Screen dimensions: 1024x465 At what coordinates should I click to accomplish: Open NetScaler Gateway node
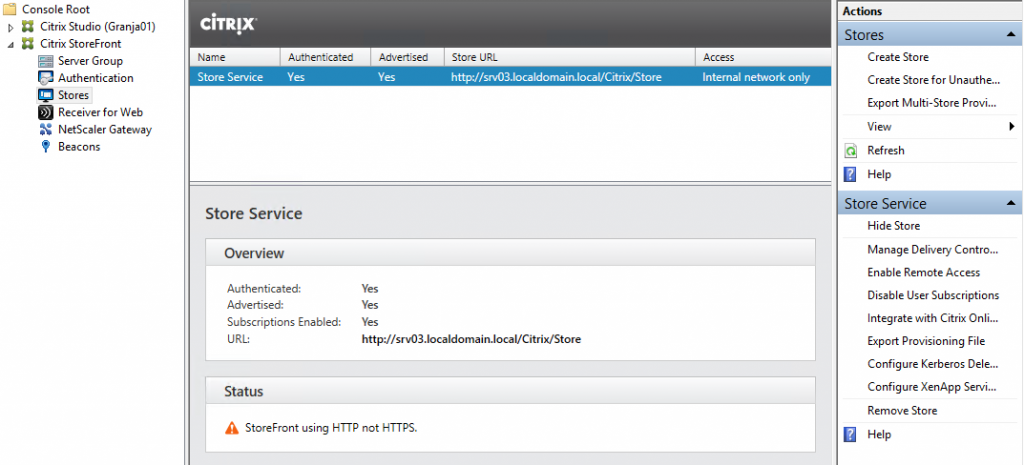pyautogui.click(x=104, y=129)
